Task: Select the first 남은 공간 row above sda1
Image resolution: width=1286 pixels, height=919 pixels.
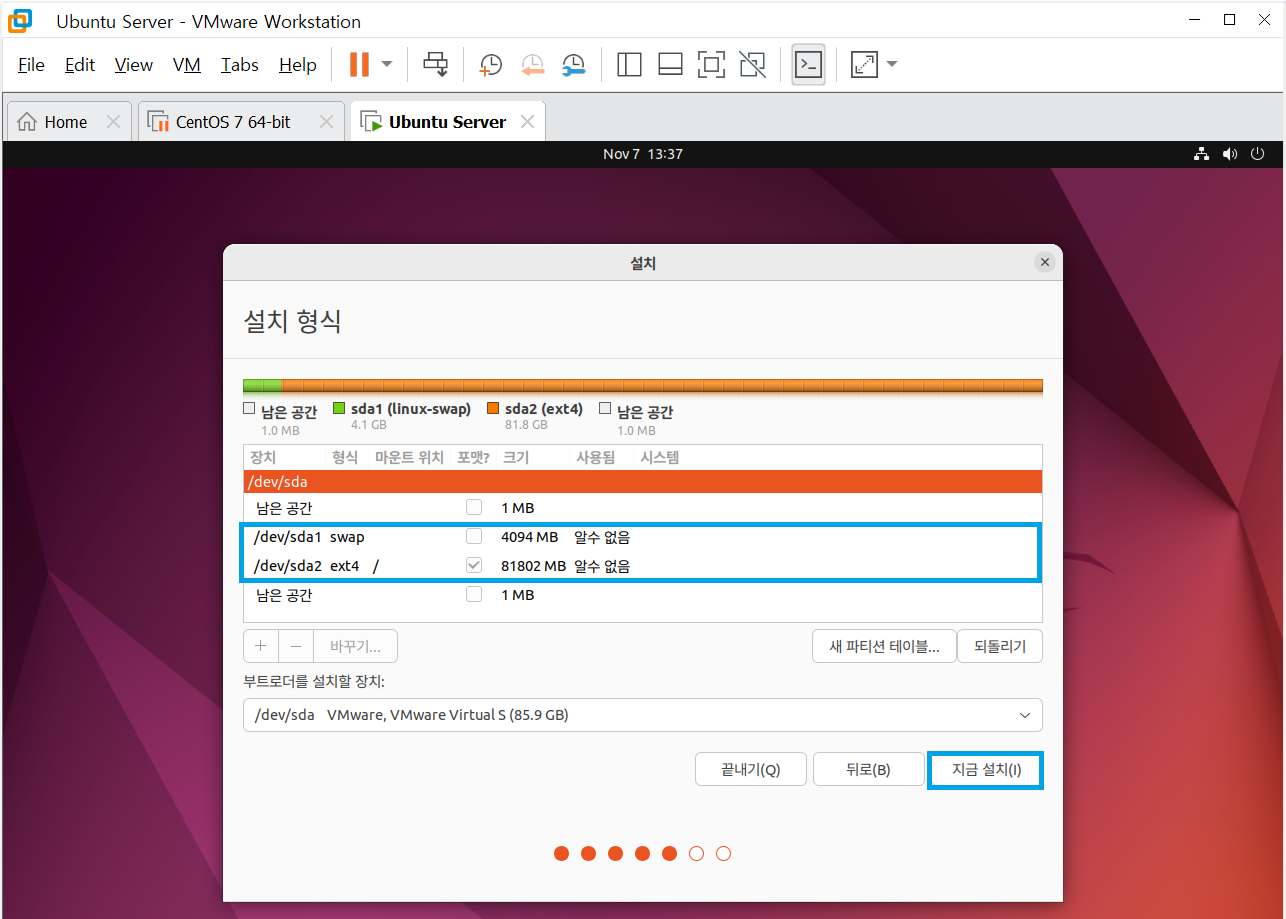Action: (643, 508)
